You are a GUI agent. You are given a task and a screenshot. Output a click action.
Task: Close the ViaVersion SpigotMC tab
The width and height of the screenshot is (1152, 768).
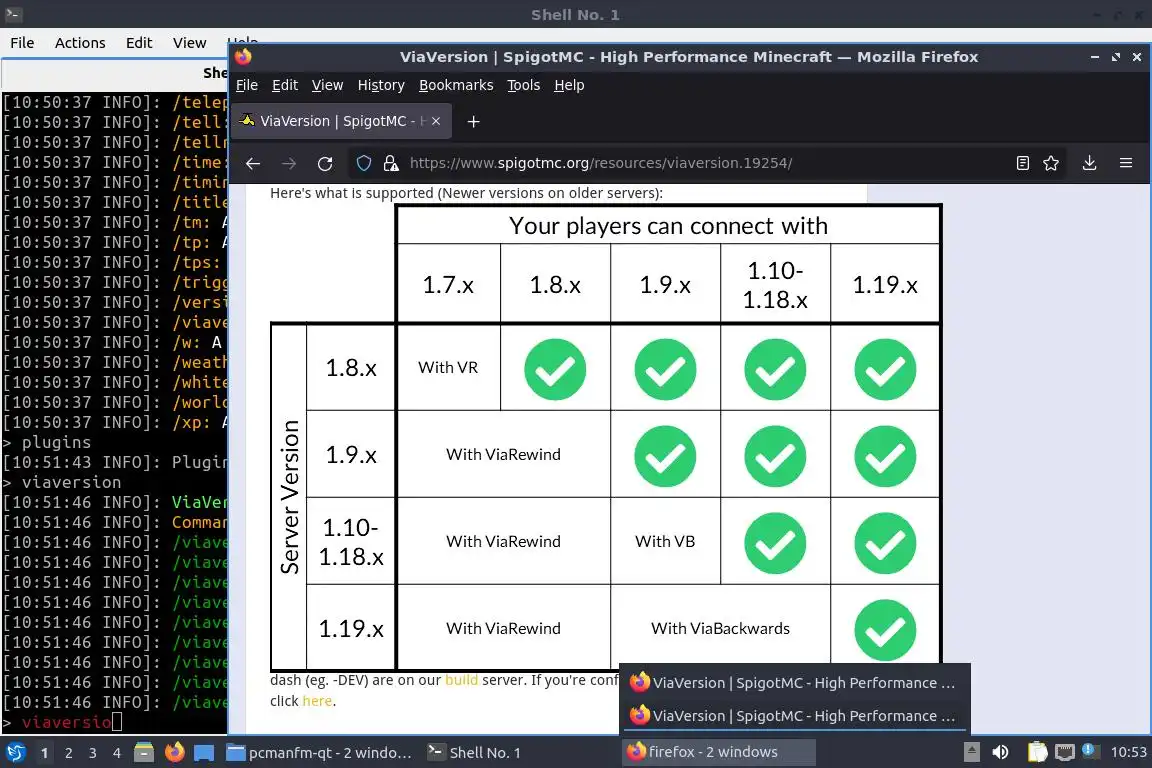pos(436,121)
